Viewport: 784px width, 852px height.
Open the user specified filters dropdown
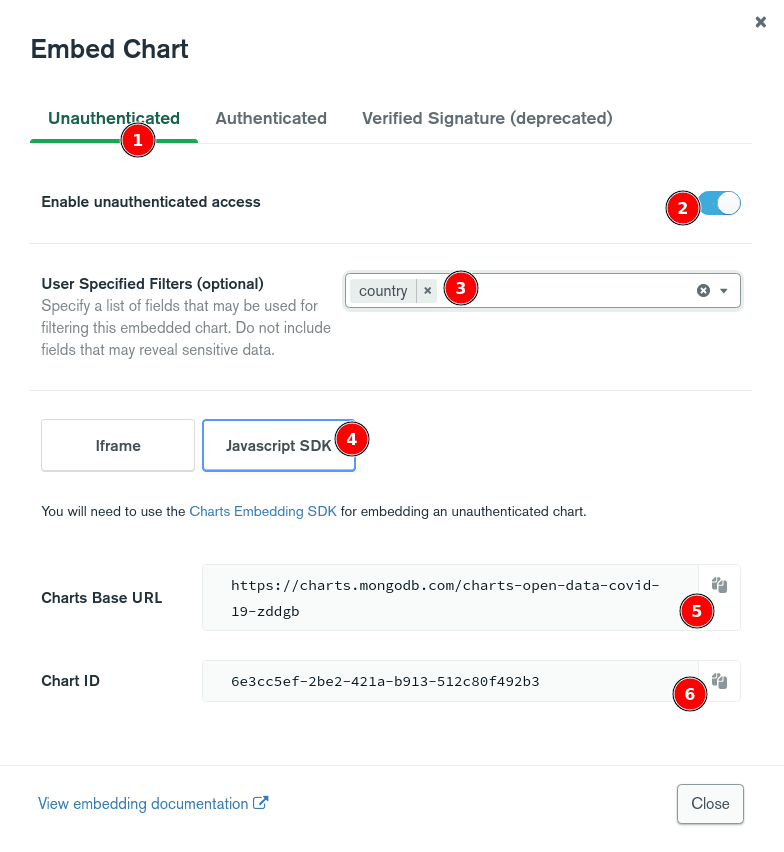(725, 290)
